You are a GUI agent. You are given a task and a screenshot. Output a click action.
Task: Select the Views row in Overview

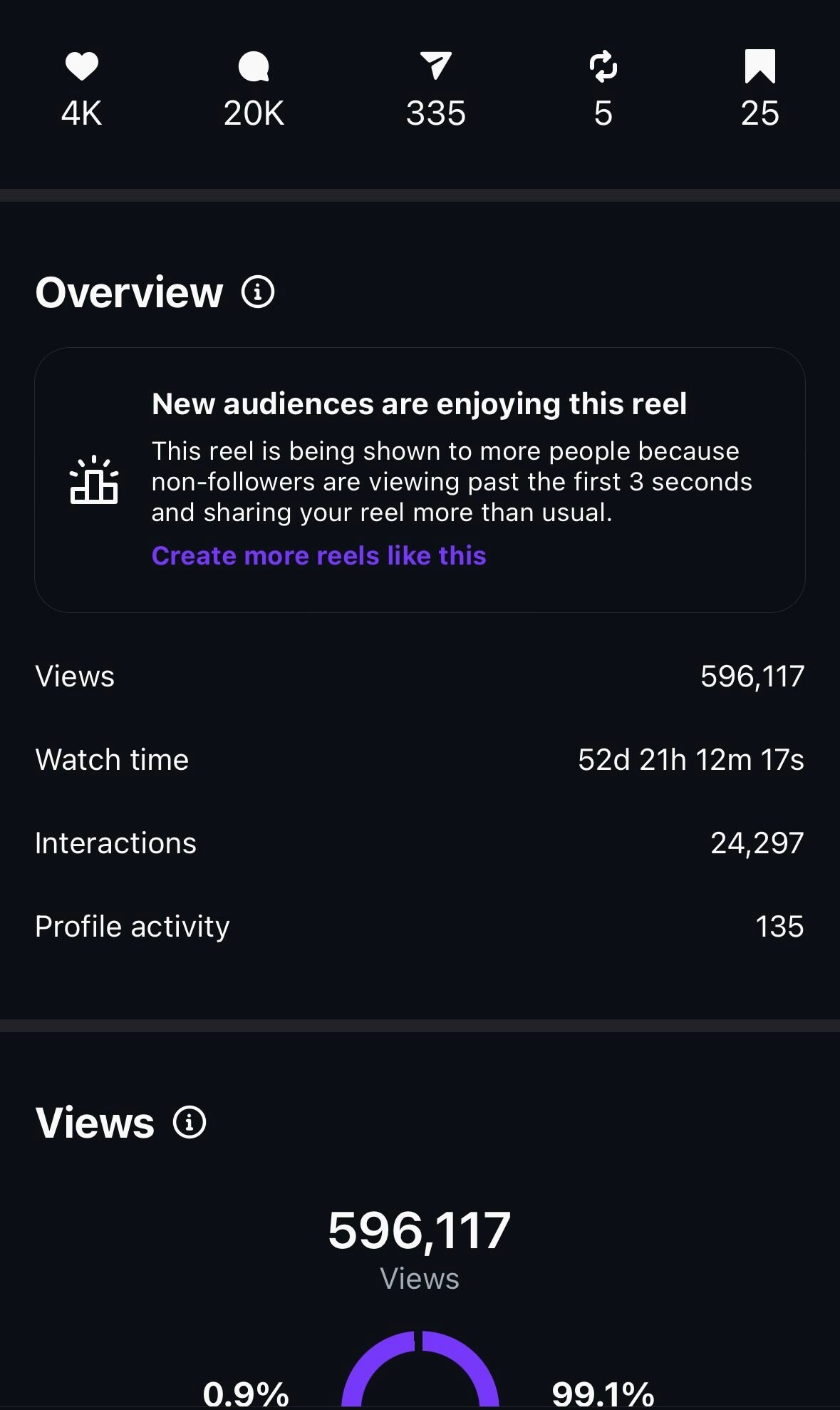420,676
